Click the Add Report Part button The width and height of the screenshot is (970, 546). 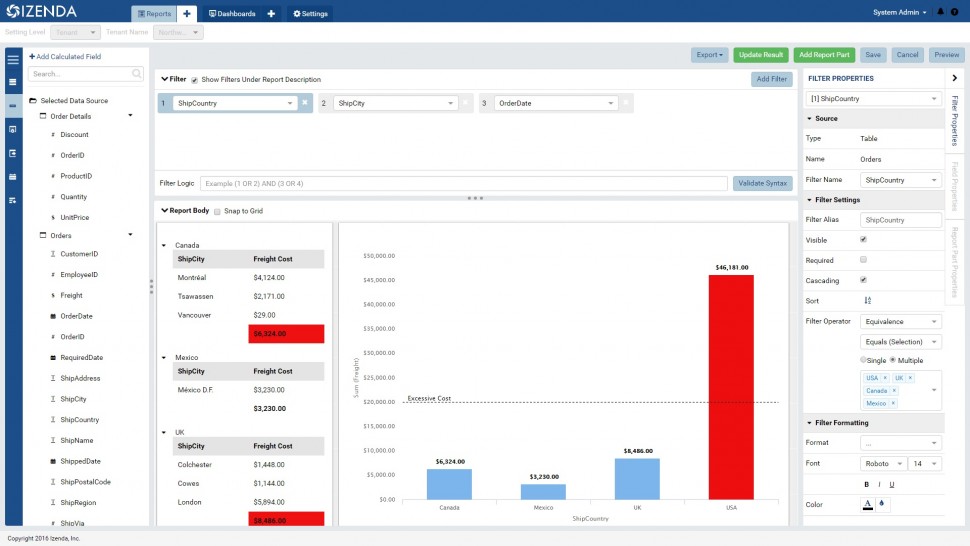(824, 55)
